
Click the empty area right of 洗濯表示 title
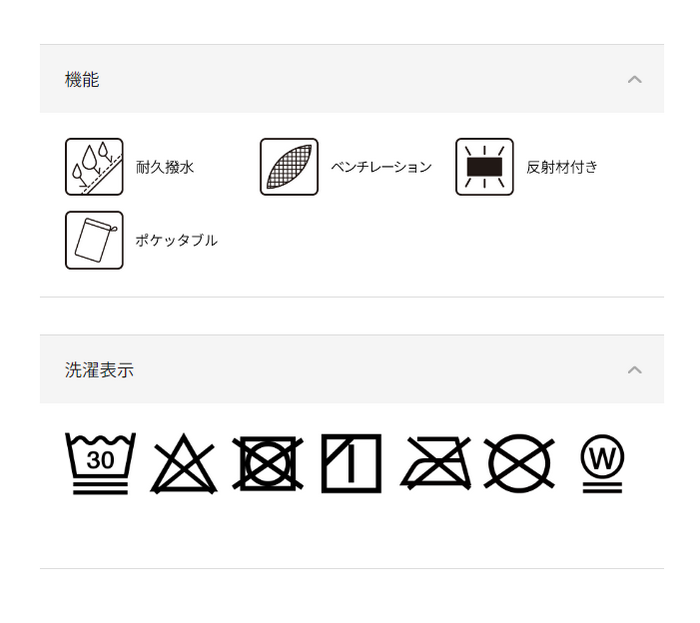pos(379,370)
